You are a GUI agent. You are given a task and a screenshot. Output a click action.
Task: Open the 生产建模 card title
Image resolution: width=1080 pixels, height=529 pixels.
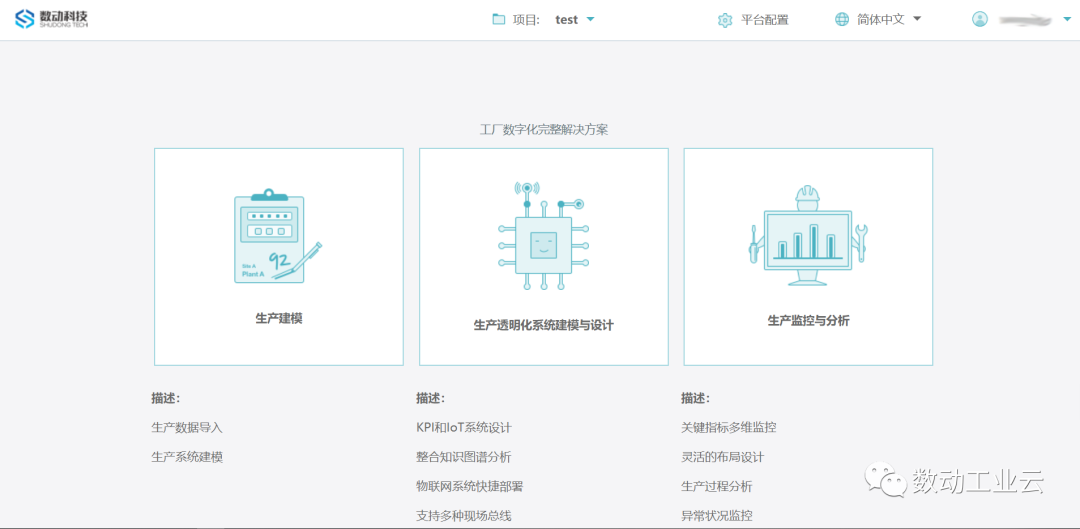click(x=279, y=318)
